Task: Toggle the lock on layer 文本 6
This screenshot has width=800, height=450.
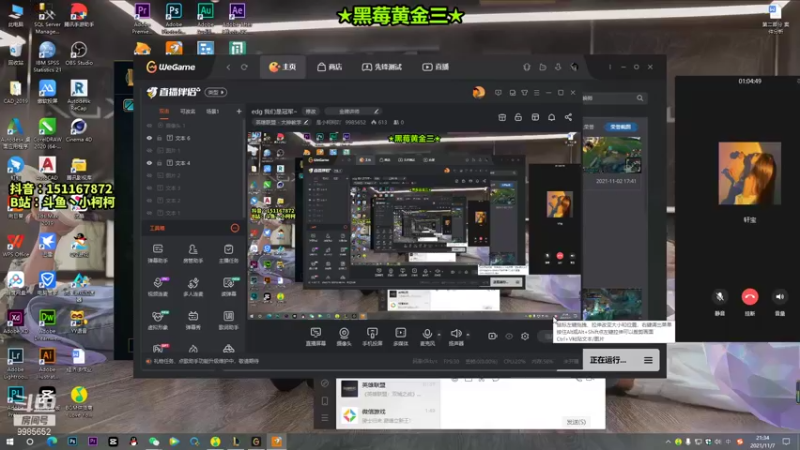Action: 159,138
